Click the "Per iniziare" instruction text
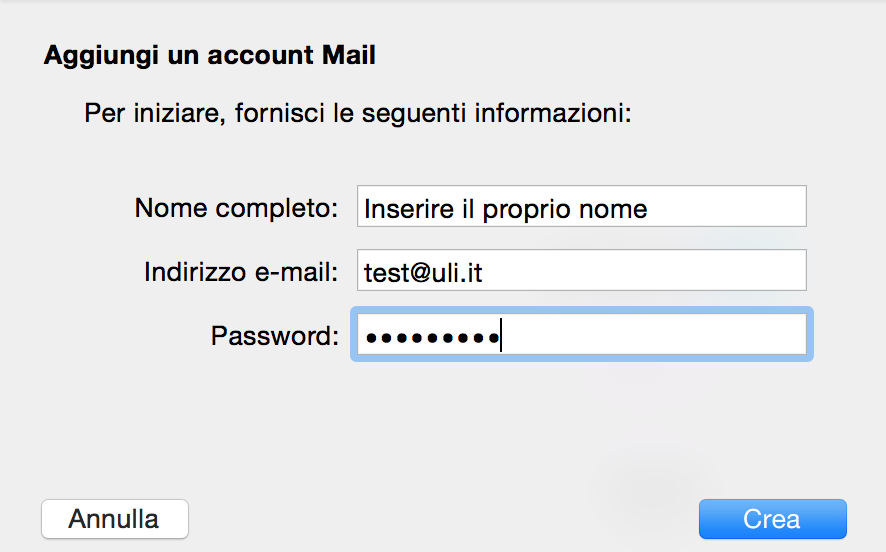Image resolution: width=886 pixels, height=552 pixels. [x=358, y=112]
